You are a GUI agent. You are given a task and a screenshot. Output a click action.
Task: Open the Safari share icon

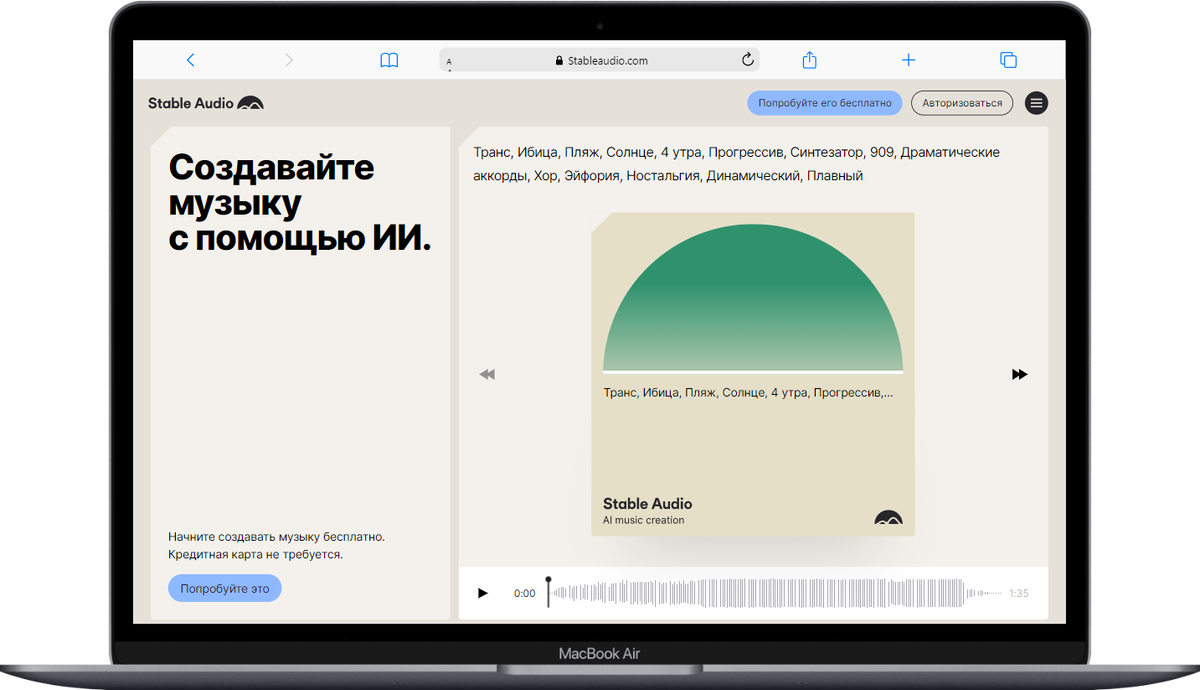pos(810,60)
